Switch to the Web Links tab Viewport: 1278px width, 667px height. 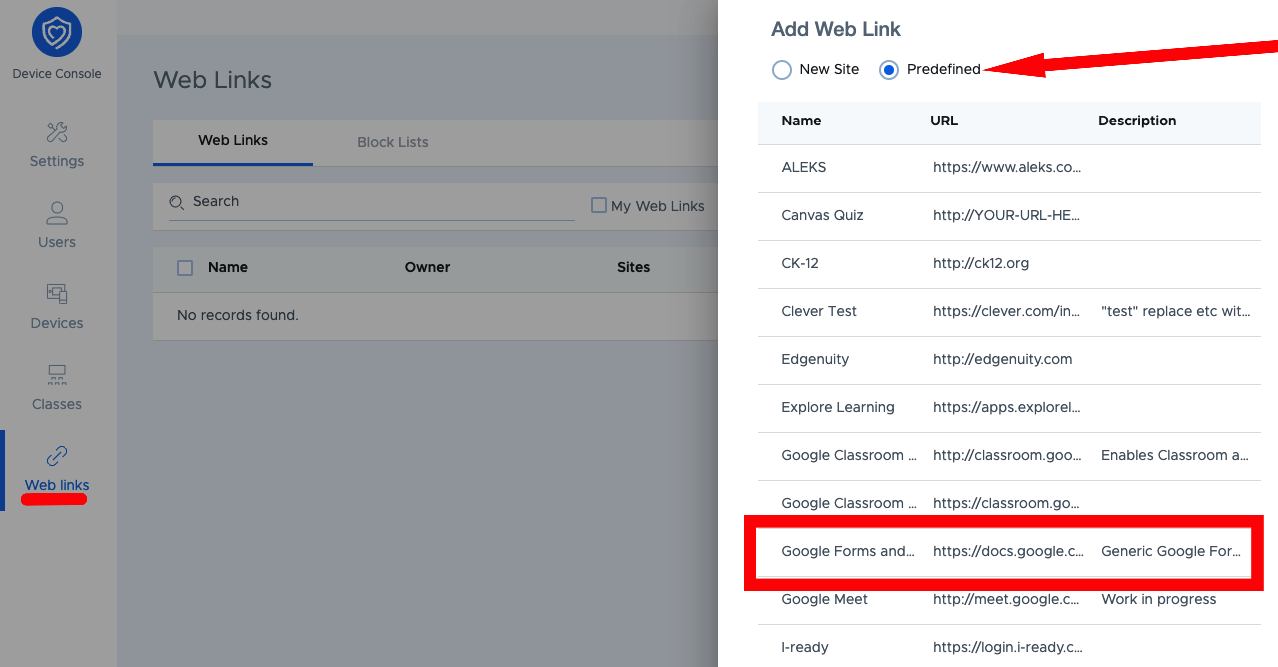point(233,141)
